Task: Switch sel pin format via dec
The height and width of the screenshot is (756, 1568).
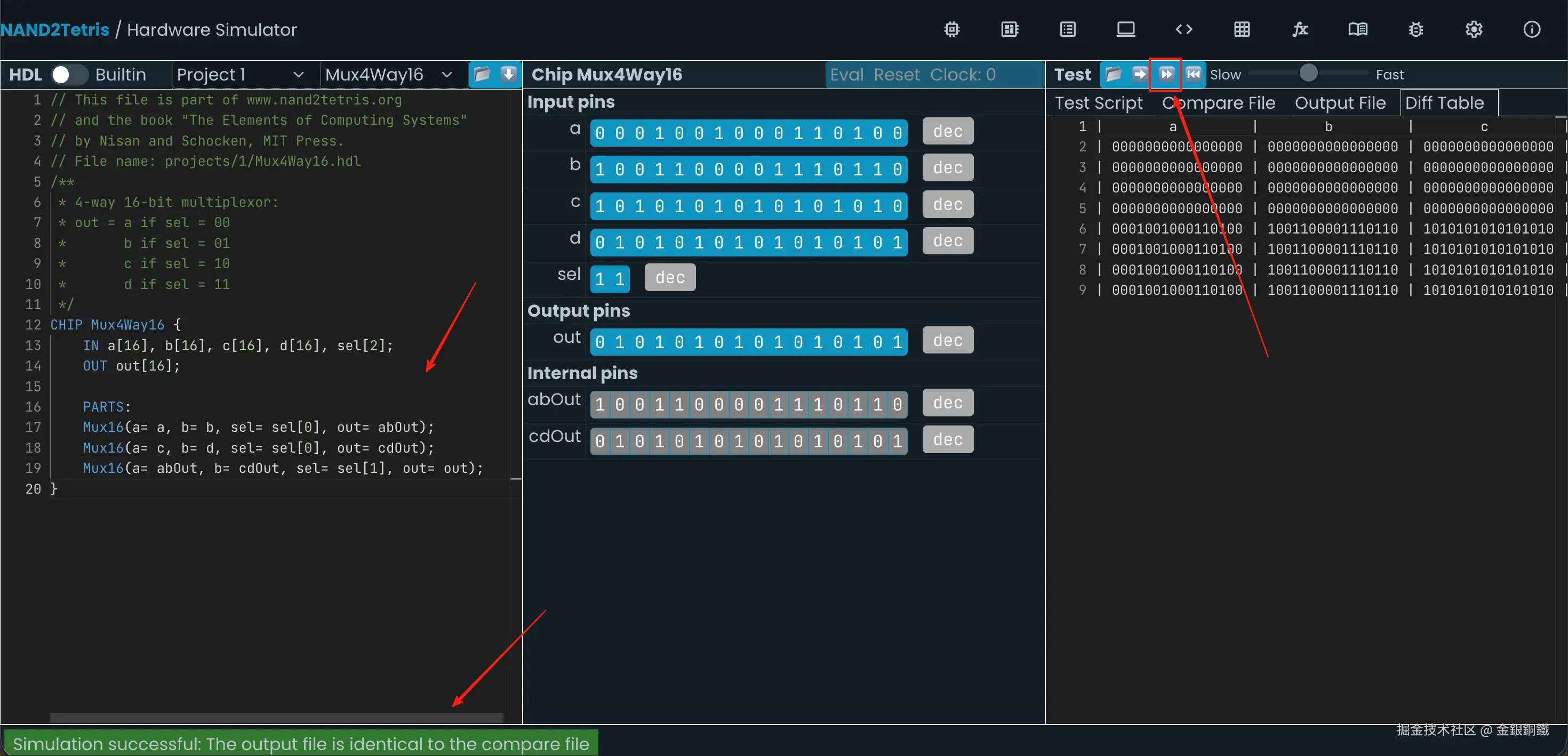Action: (x=669, y=278)
